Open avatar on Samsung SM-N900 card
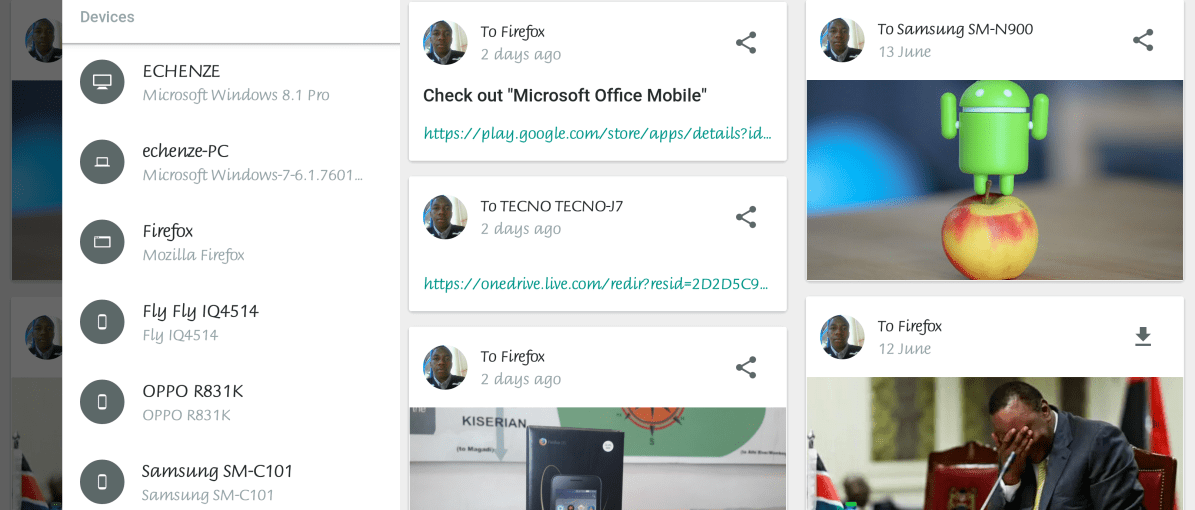 click(x=842, y=40)
